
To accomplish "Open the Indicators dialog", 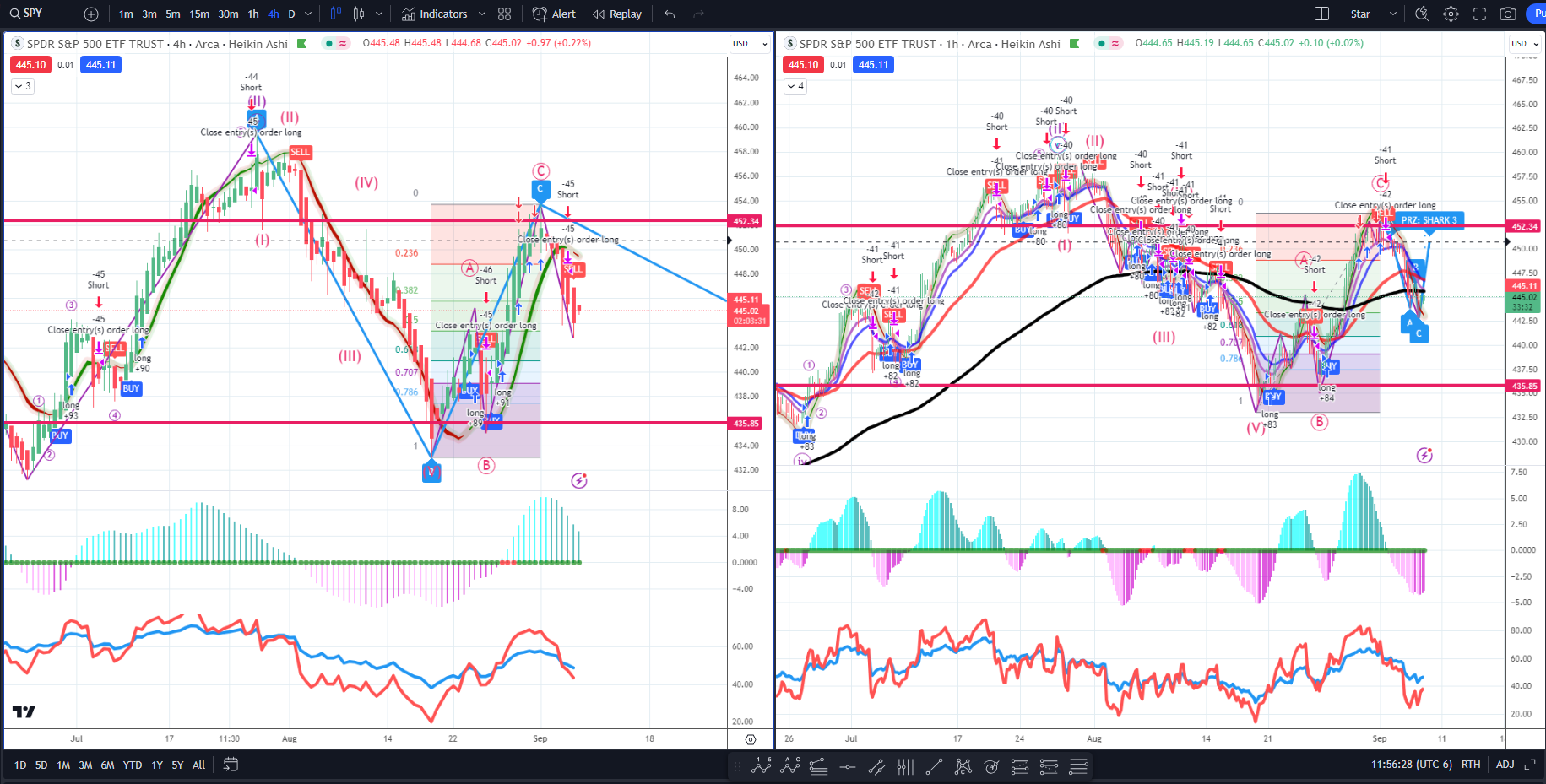I will (434, 14).
